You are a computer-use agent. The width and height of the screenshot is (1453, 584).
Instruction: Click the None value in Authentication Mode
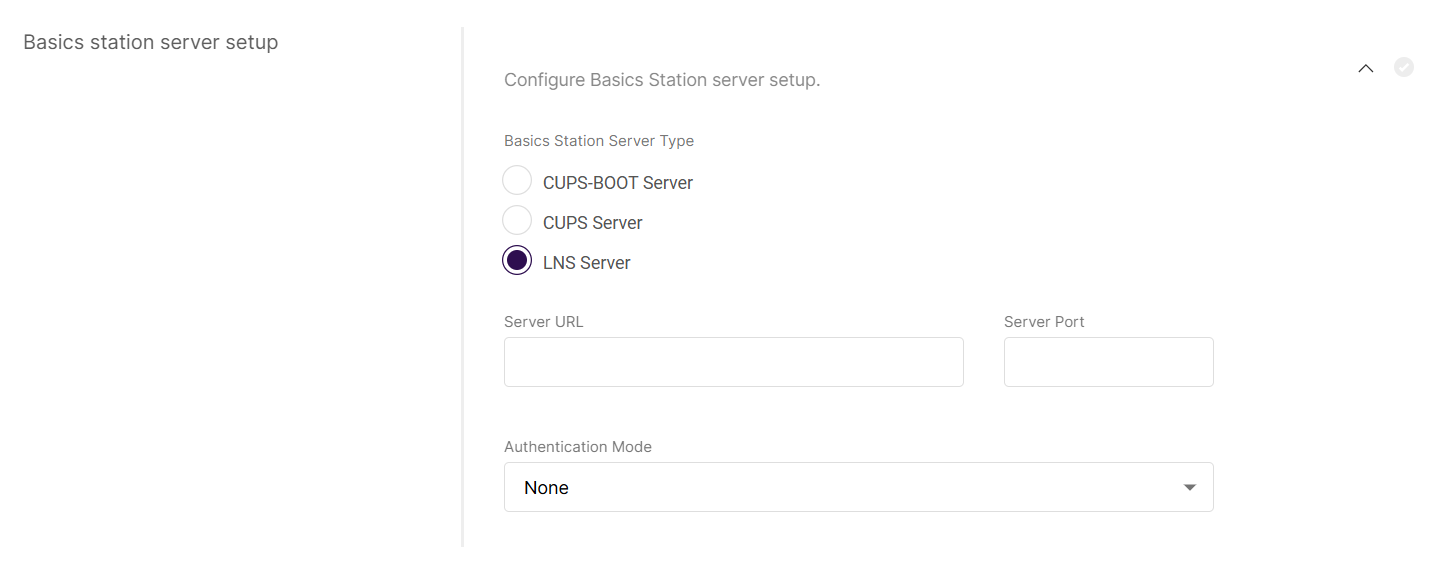[x=546, y=488]
